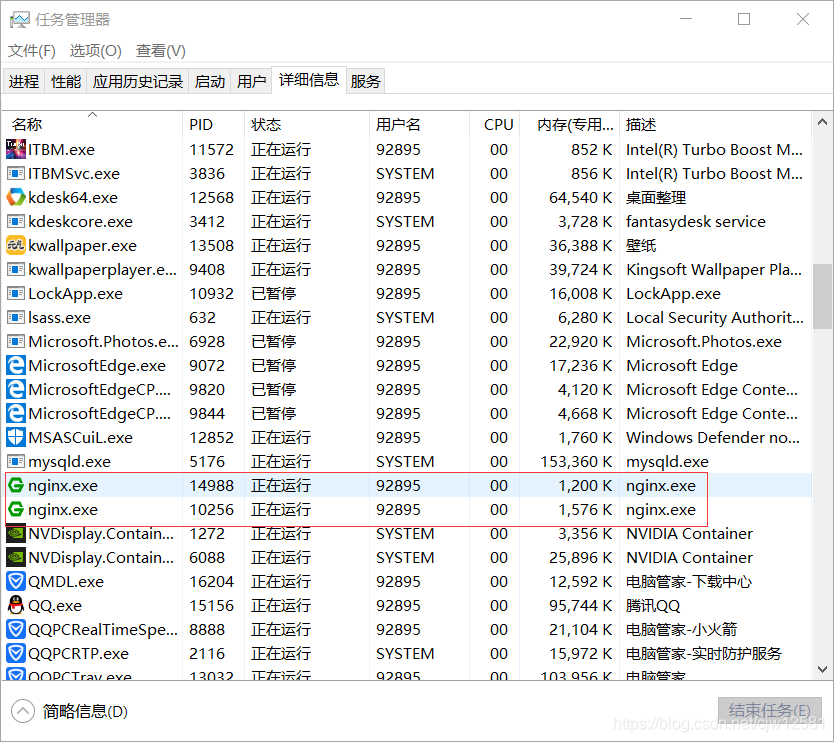
Task: Click the kdeskcore.exe window icon
Action: coord(15,221)
